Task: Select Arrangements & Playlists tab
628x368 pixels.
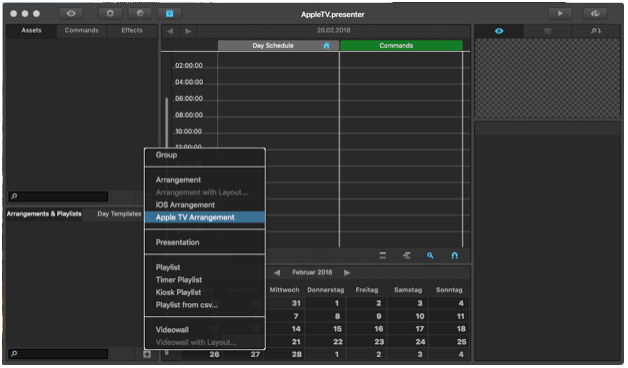Action: pyautogui.click(x=44, y=214)
